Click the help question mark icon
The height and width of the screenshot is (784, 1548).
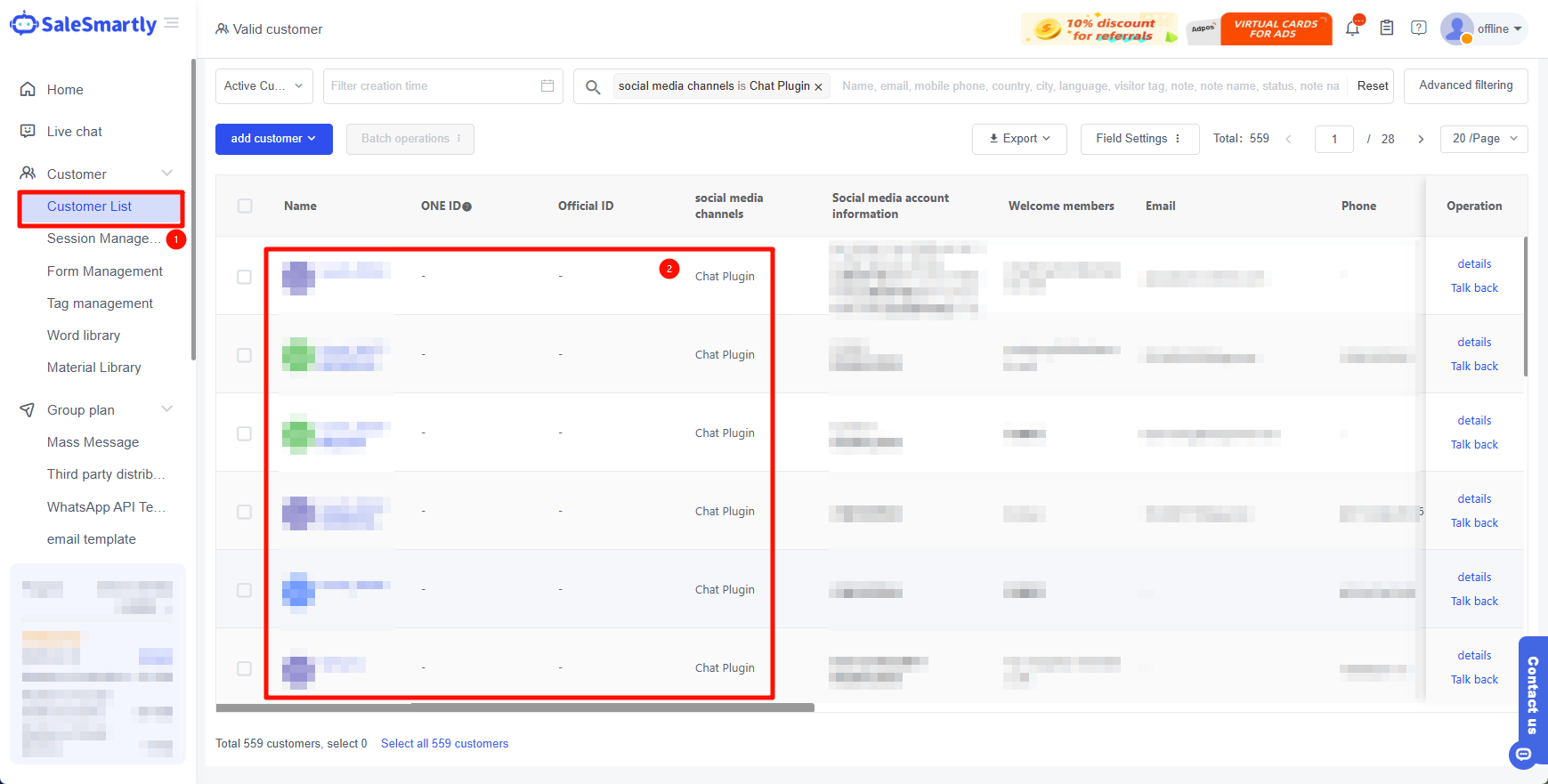[1419, 28]
